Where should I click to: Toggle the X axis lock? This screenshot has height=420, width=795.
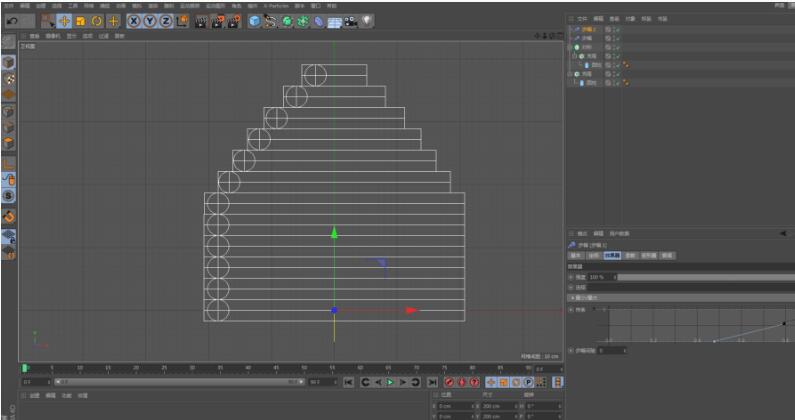click(135, 20)
